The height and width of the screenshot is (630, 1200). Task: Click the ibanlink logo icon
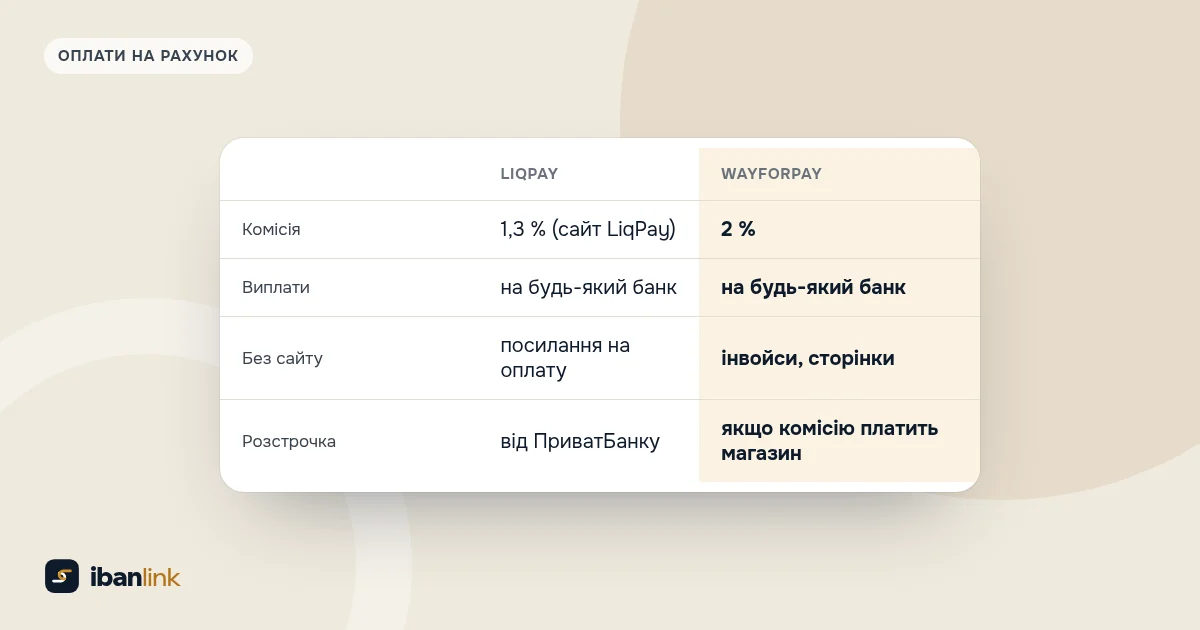tap(62, 576)
